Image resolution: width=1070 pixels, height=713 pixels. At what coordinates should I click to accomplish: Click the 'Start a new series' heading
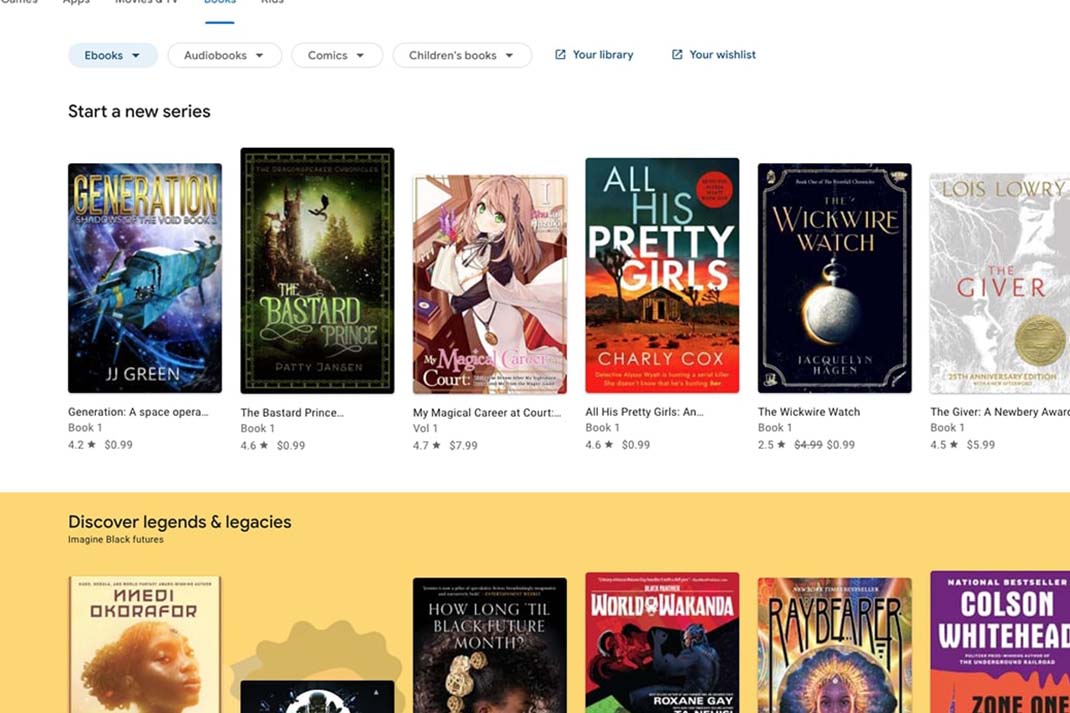139,111
